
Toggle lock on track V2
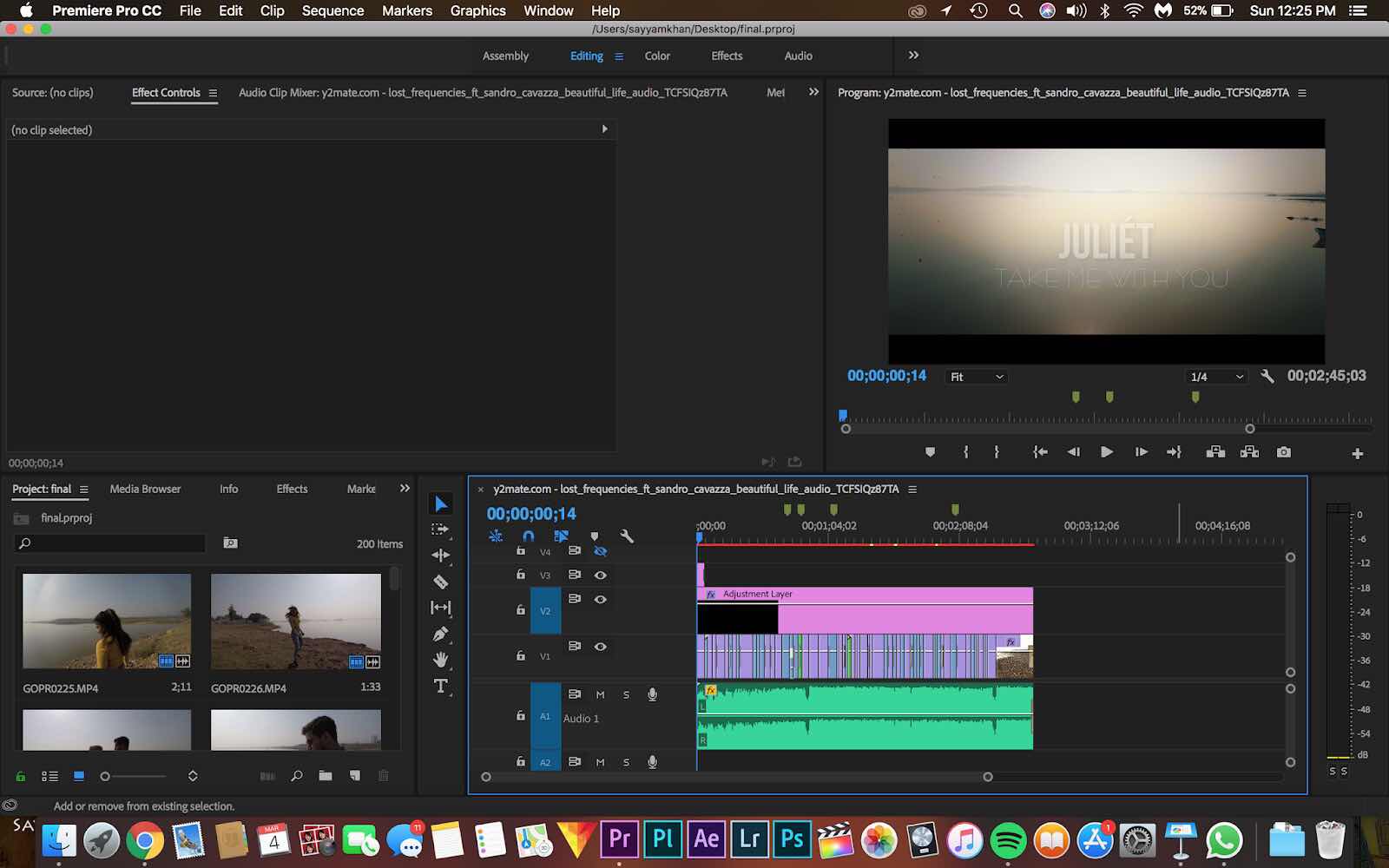[x=520, y=609]
